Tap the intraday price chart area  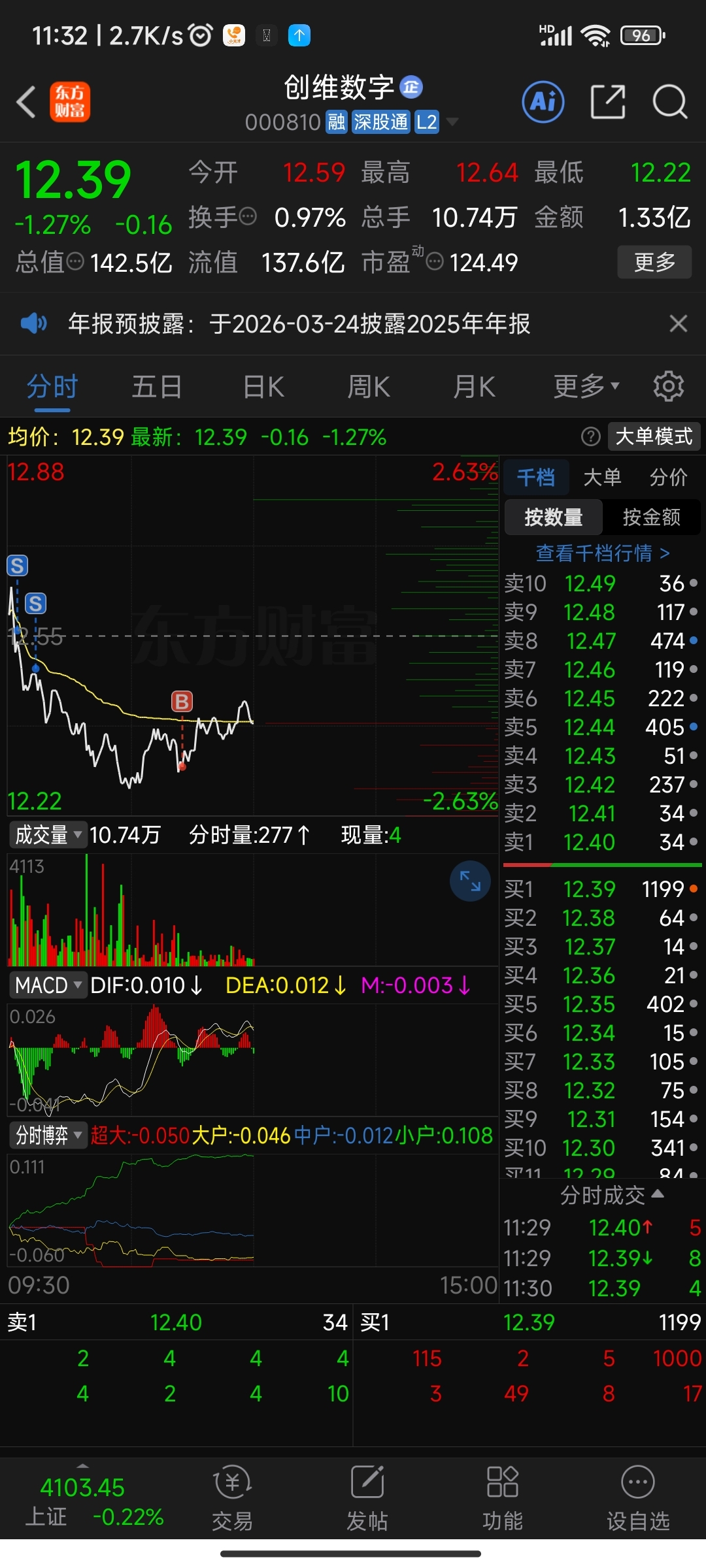[252, 635]
